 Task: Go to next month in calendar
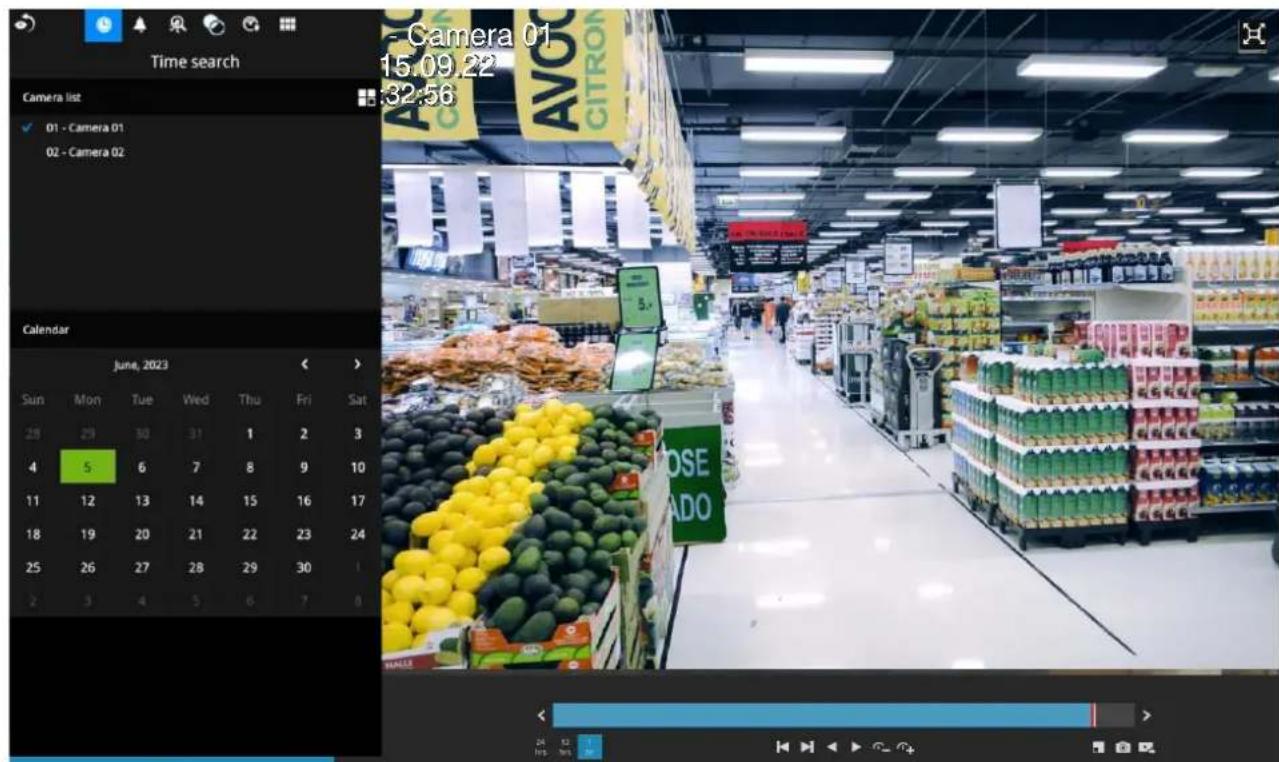pos(356,365)
